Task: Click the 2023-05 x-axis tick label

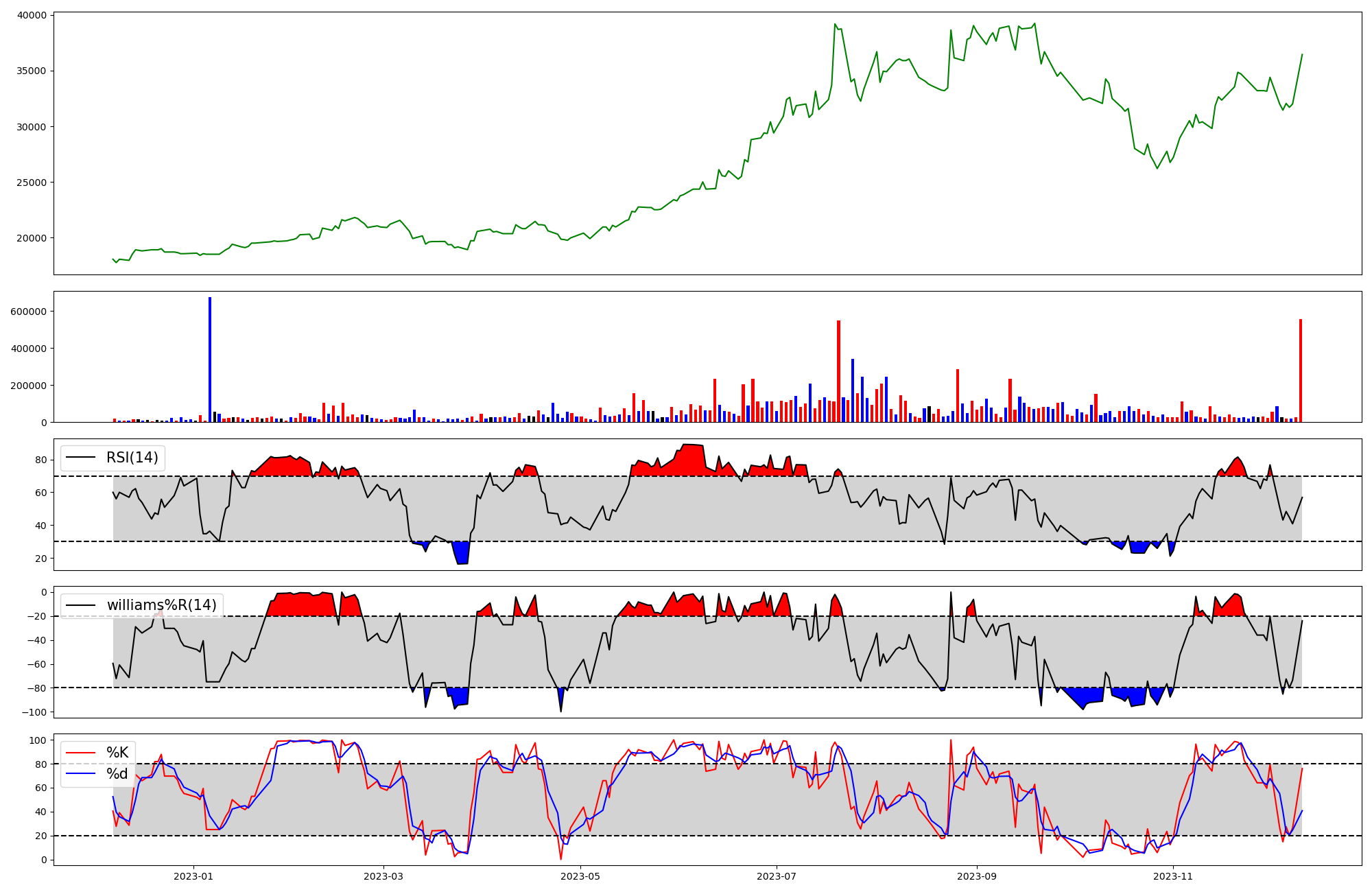Action: [x=580, y=876]
